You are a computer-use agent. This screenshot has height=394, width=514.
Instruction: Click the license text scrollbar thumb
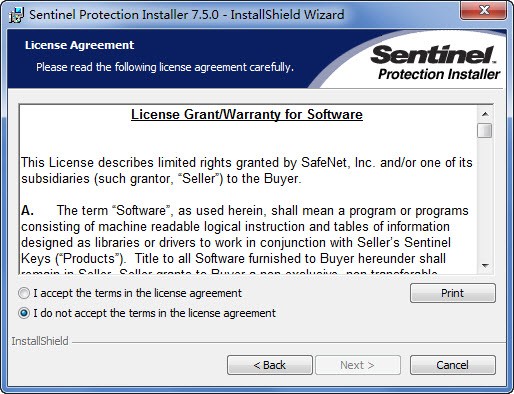[x=485, y=130]
